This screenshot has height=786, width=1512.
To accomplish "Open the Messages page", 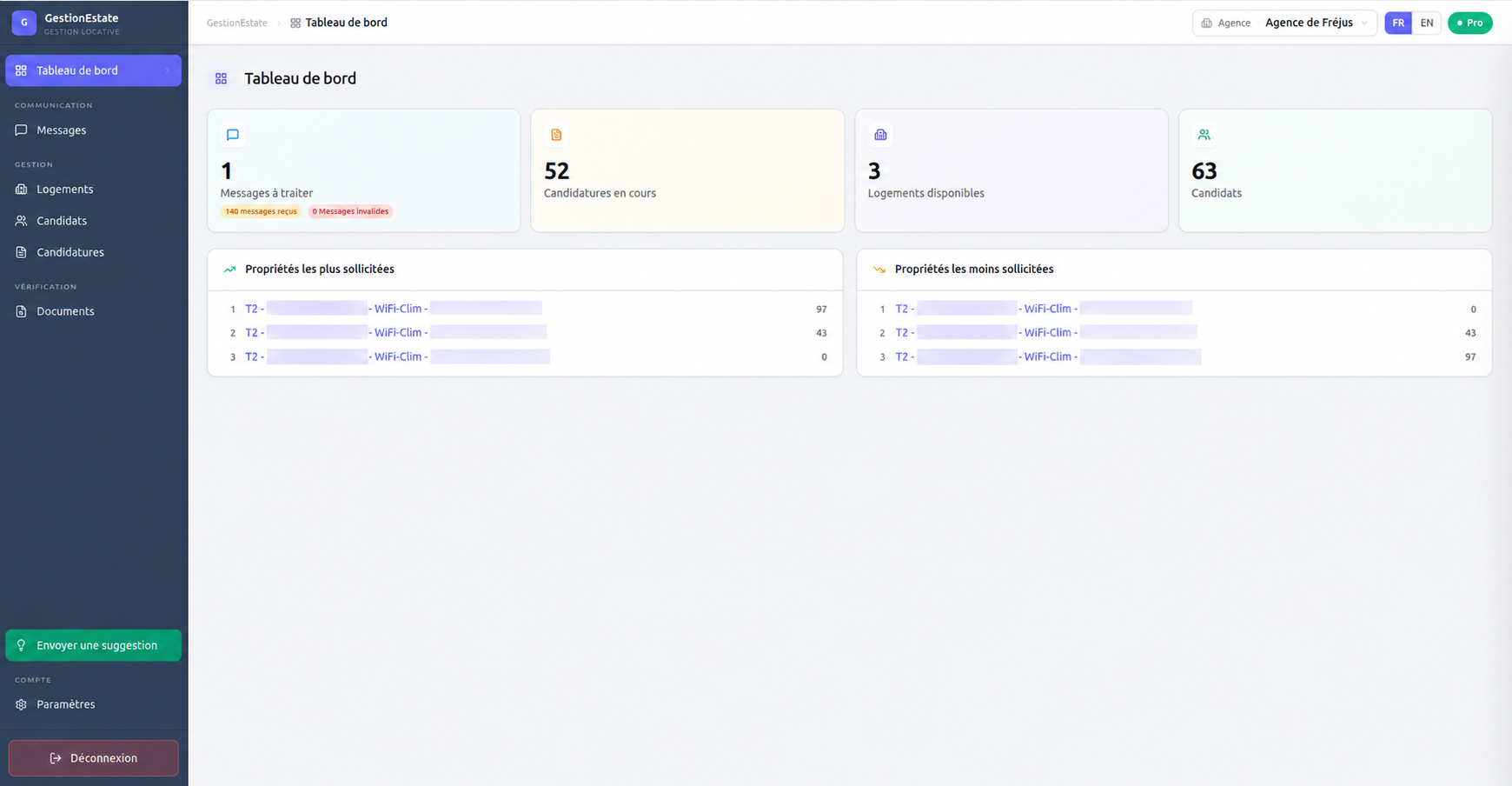I will coord(93,130).
